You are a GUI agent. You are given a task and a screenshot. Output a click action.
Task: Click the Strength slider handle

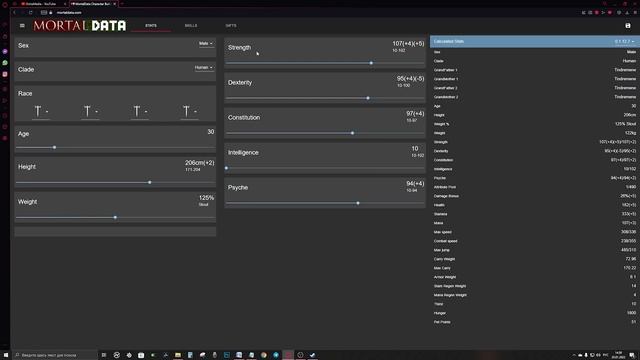pos(371,63)
